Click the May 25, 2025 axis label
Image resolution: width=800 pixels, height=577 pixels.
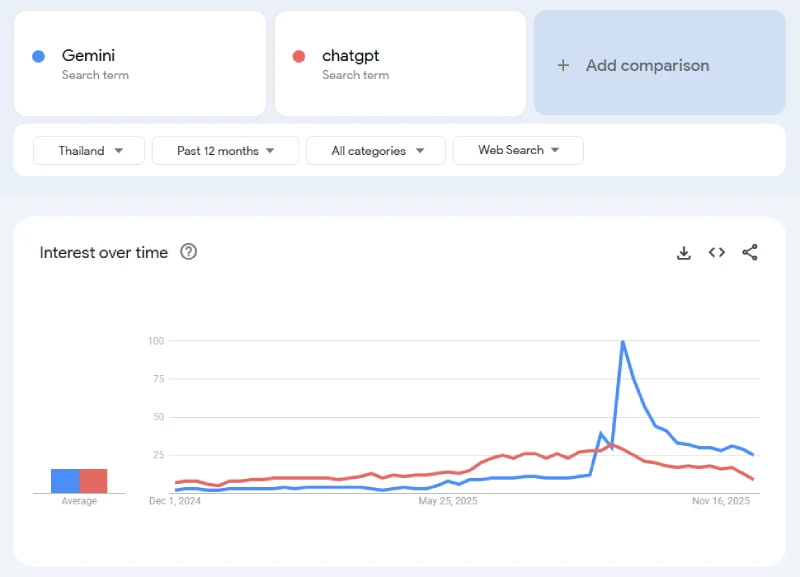coord(447,501)
